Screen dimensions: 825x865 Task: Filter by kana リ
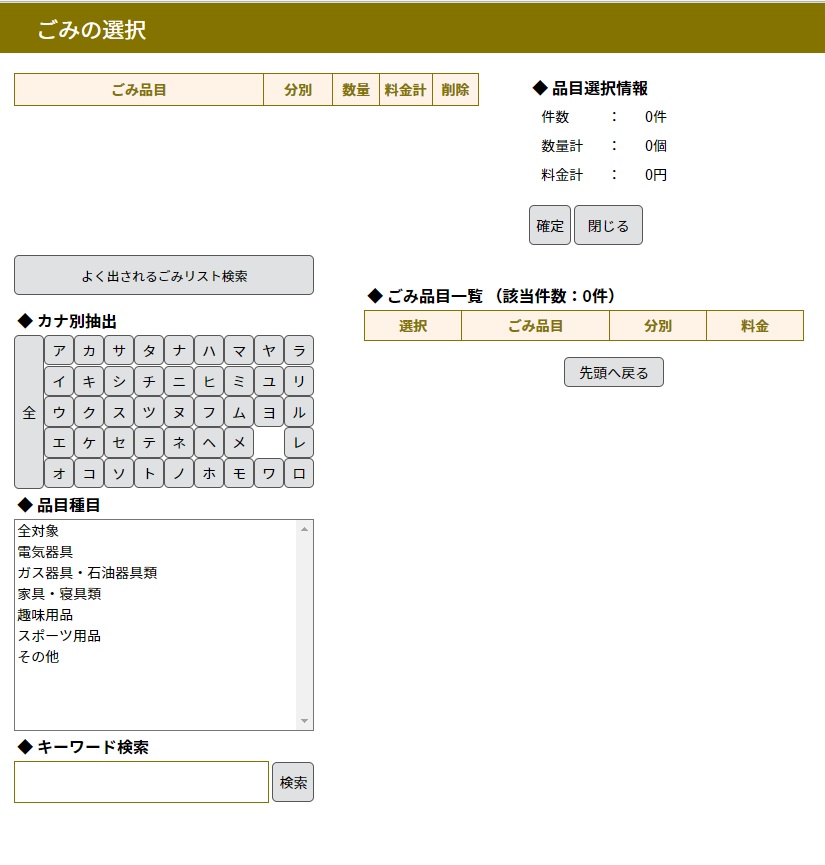coord(299,381)
